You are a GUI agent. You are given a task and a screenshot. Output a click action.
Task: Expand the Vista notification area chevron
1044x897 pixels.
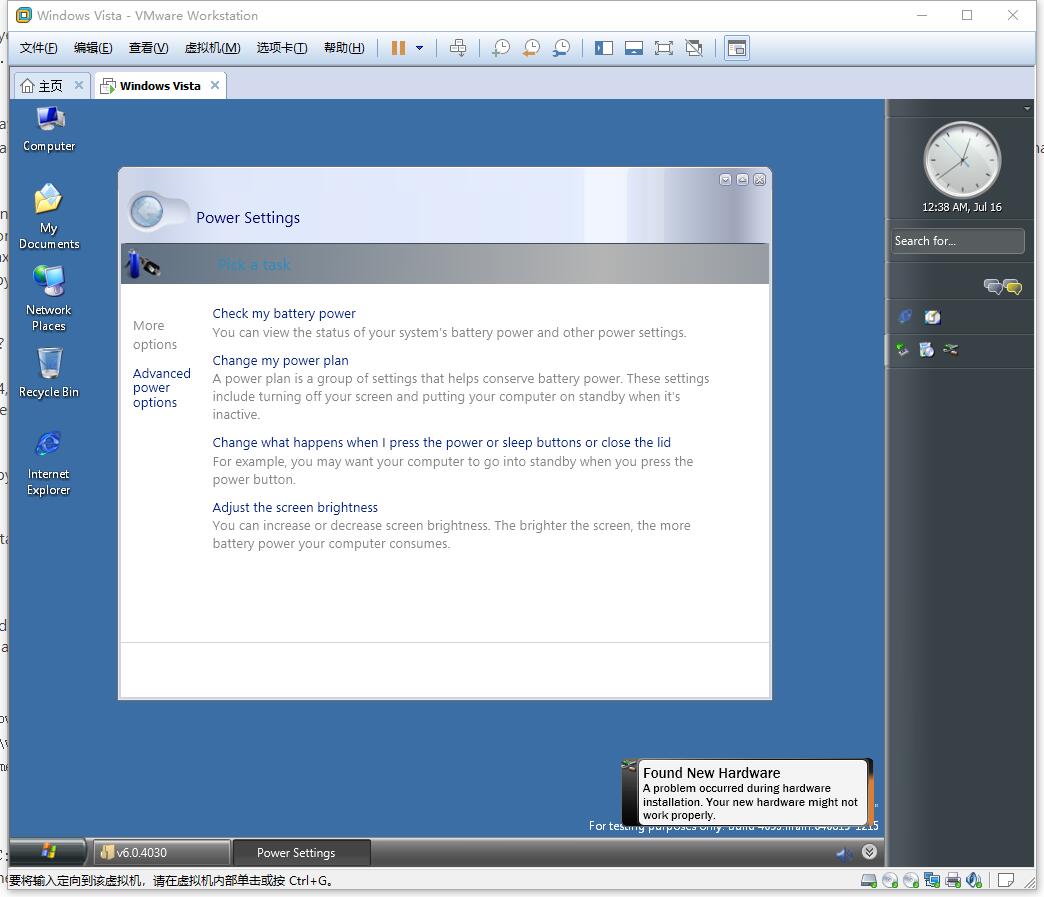click(869, 852)
